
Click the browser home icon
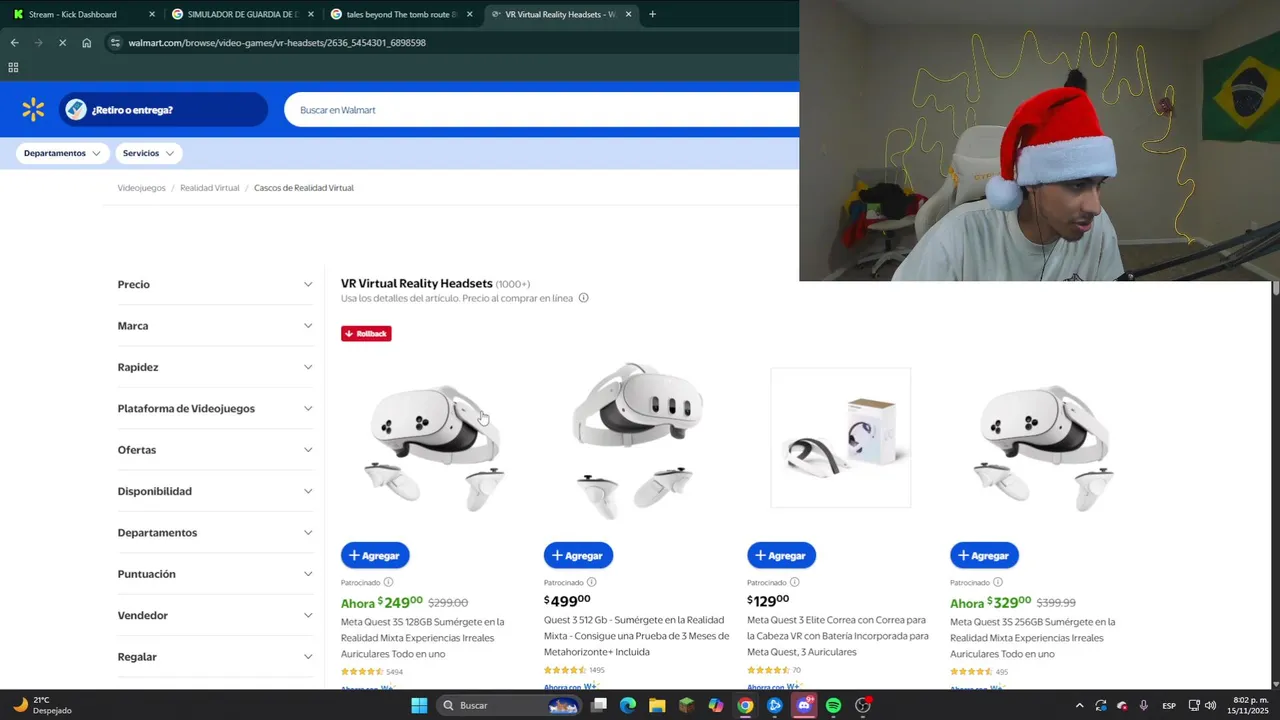87,43
